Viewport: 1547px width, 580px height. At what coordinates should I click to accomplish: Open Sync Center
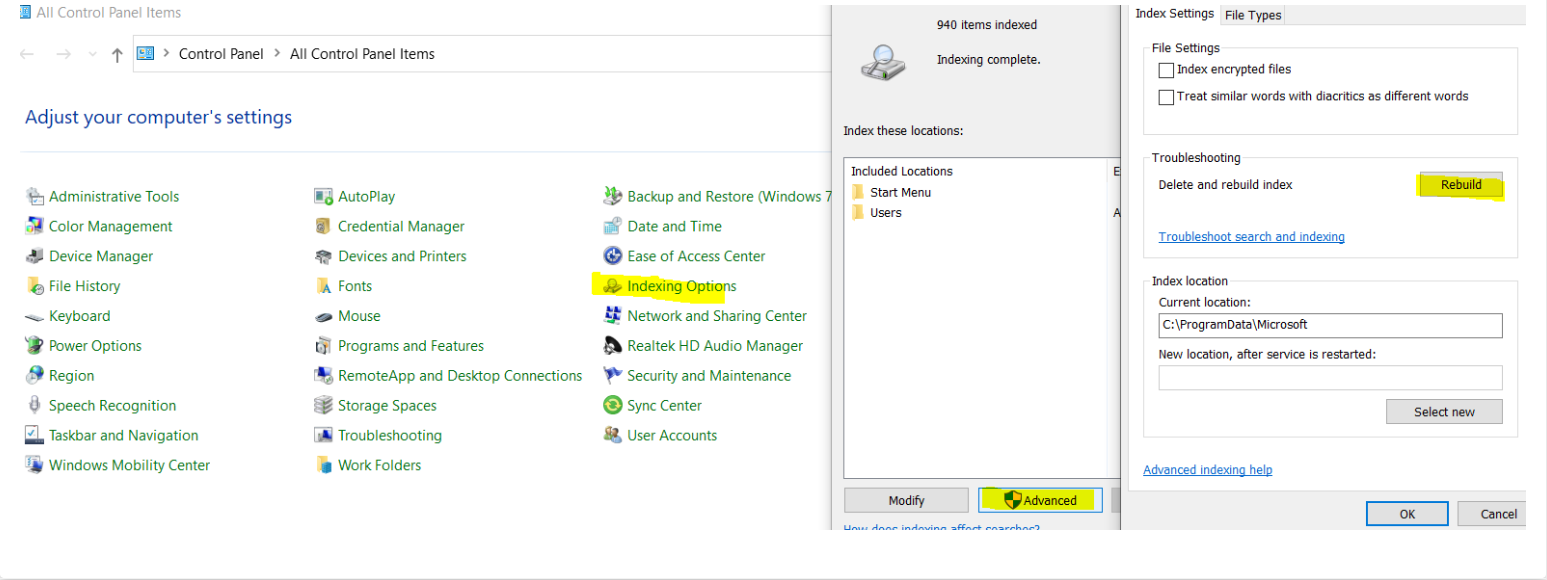(x=662, y=405)
